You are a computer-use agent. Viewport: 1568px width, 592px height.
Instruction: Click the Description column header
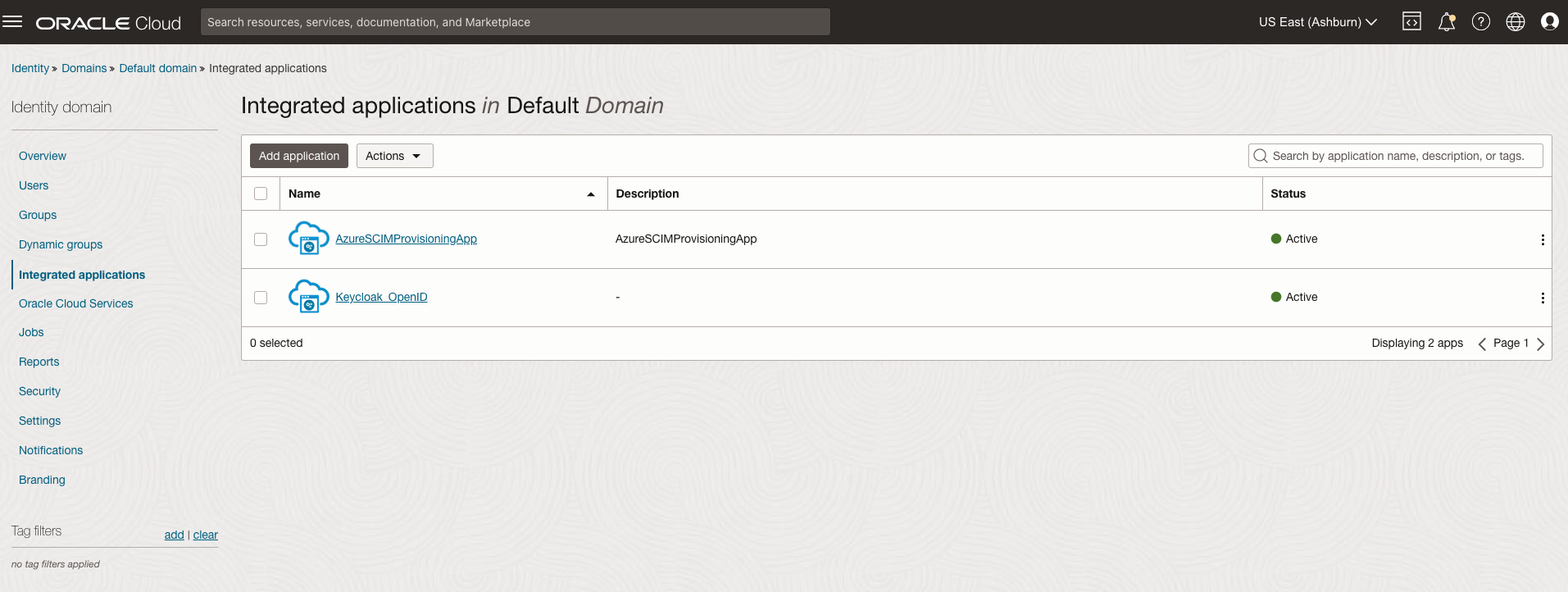(648, 194)
